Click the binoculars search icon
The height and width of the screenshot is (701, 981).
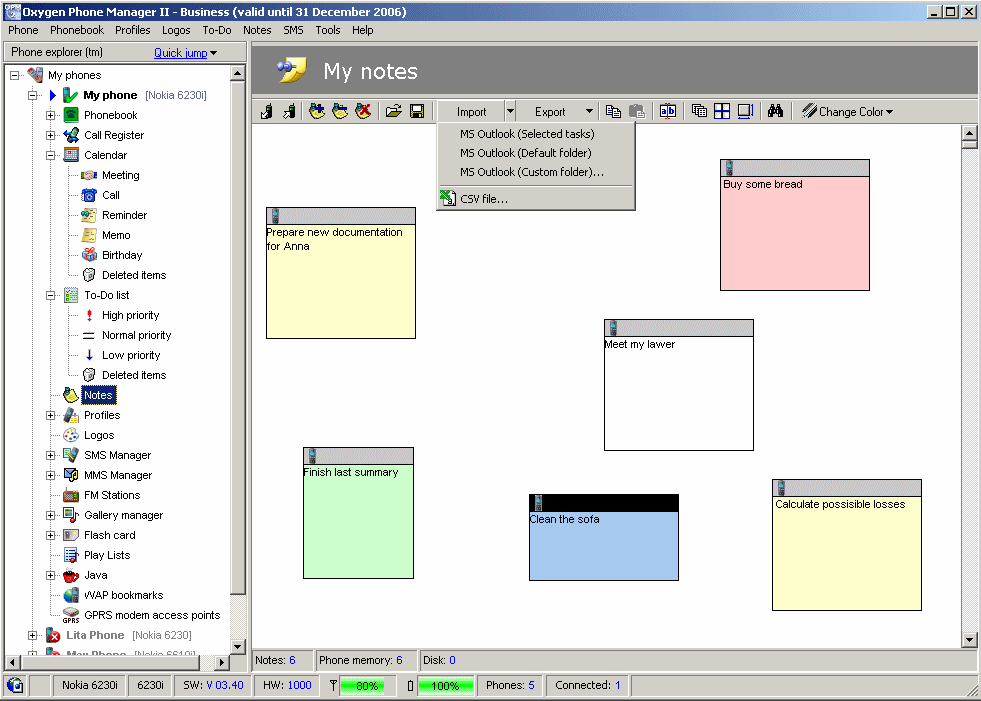click(x=775, y=112)
